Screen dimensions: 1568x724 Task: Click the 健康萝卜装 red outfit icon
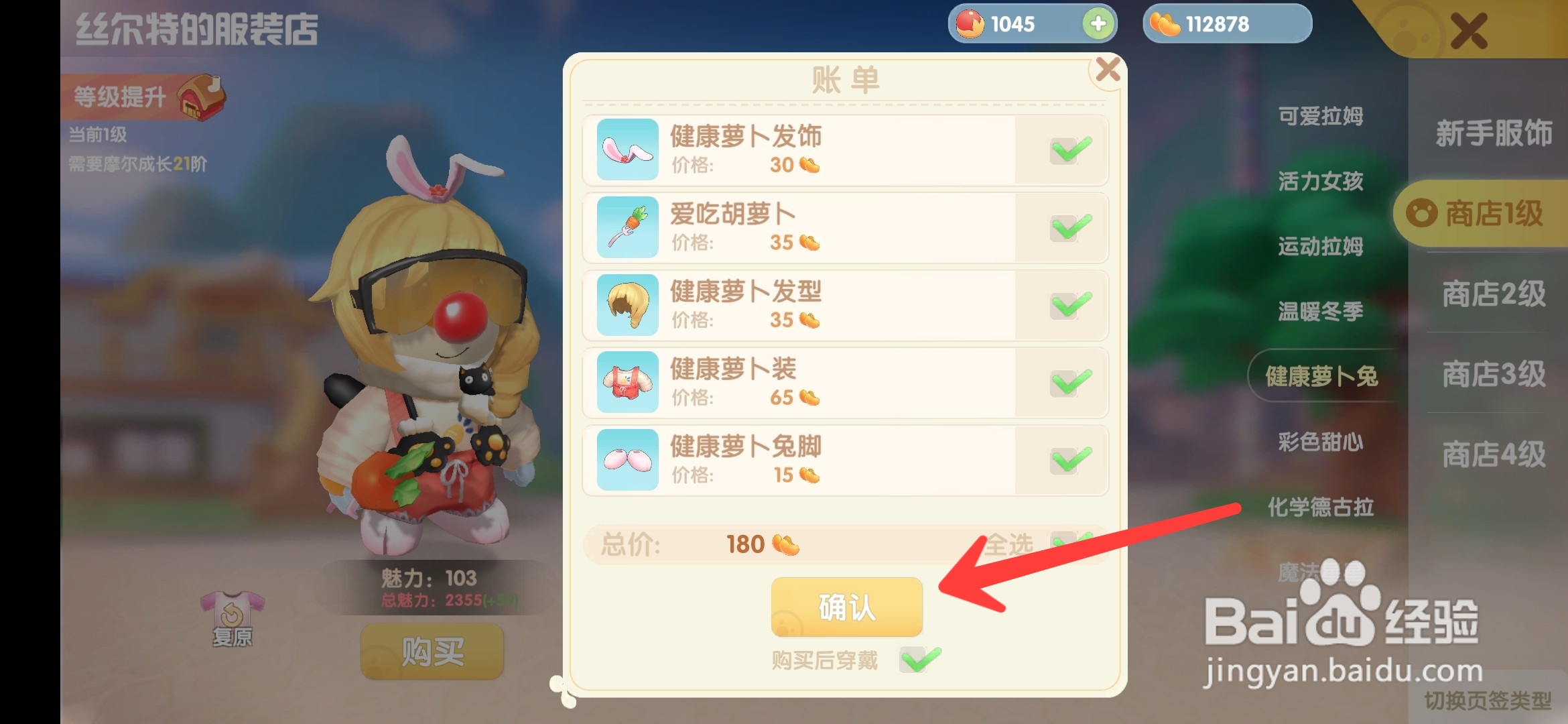(628, 382)
